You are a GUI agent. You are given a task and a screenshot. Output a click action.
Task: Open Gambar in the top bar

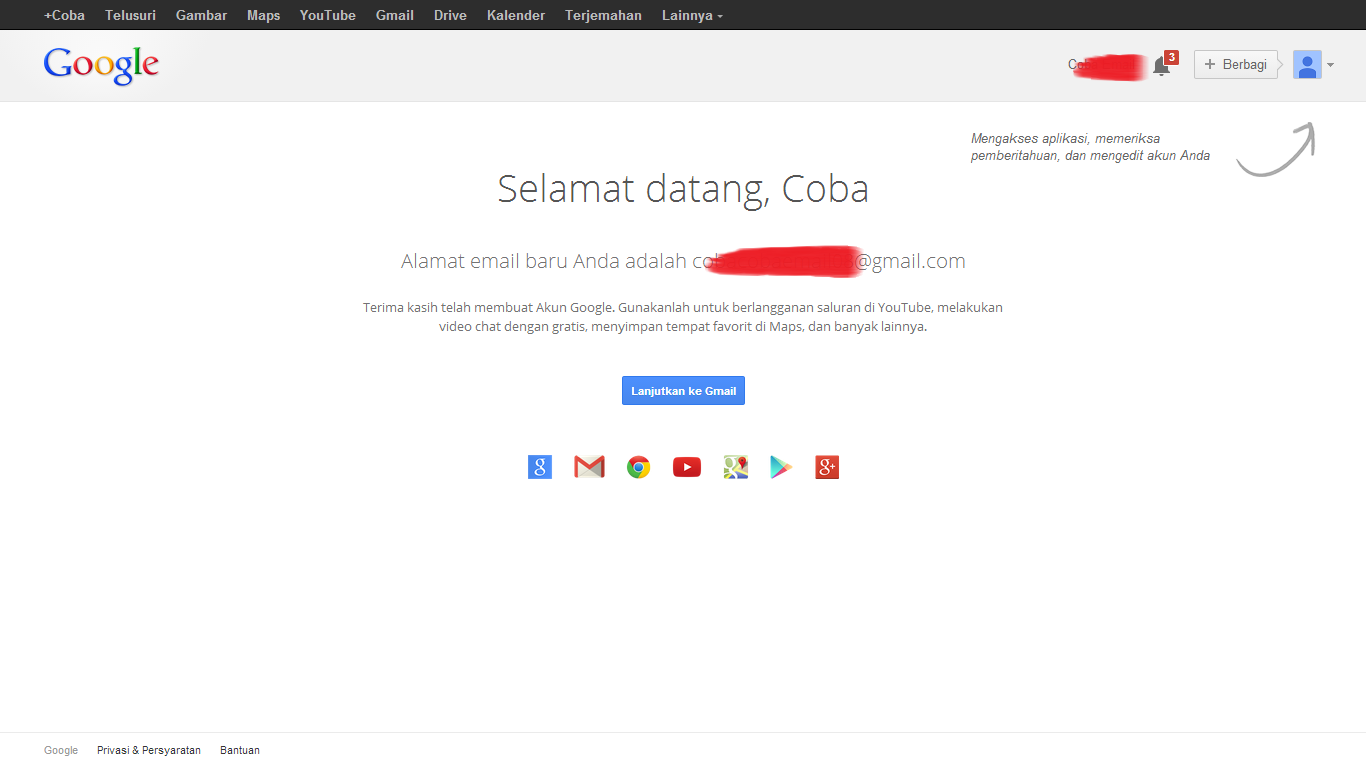(x=201, y=15)
